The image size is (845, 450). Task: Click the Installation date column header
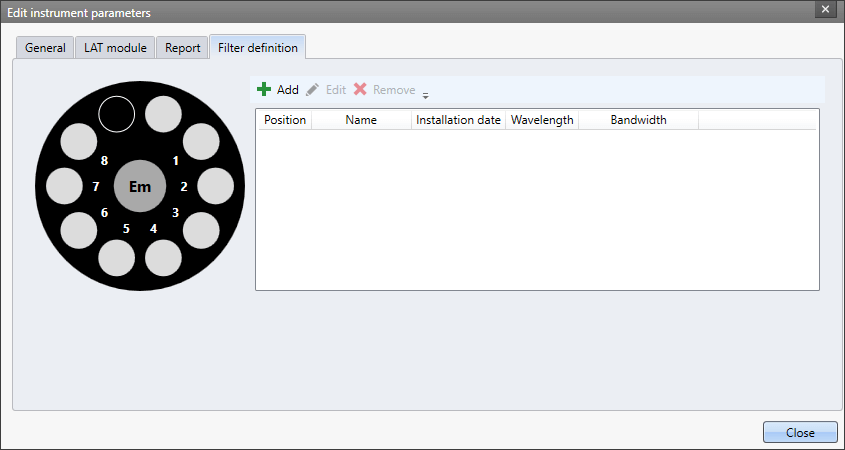[x=458, y=120]
